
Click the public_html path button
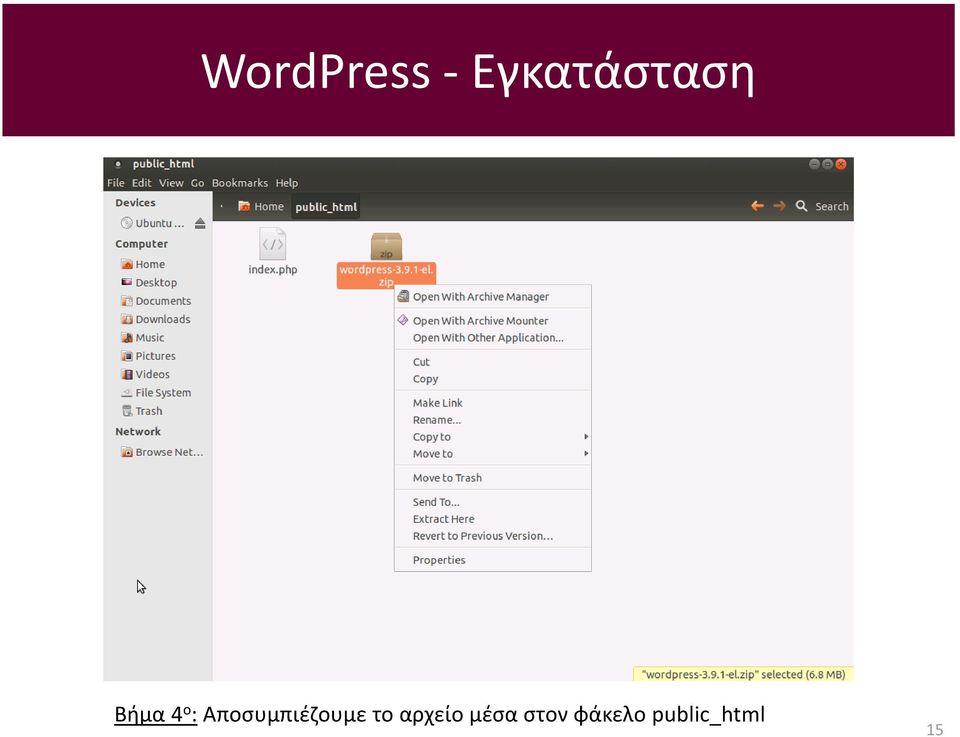point(326,207)
